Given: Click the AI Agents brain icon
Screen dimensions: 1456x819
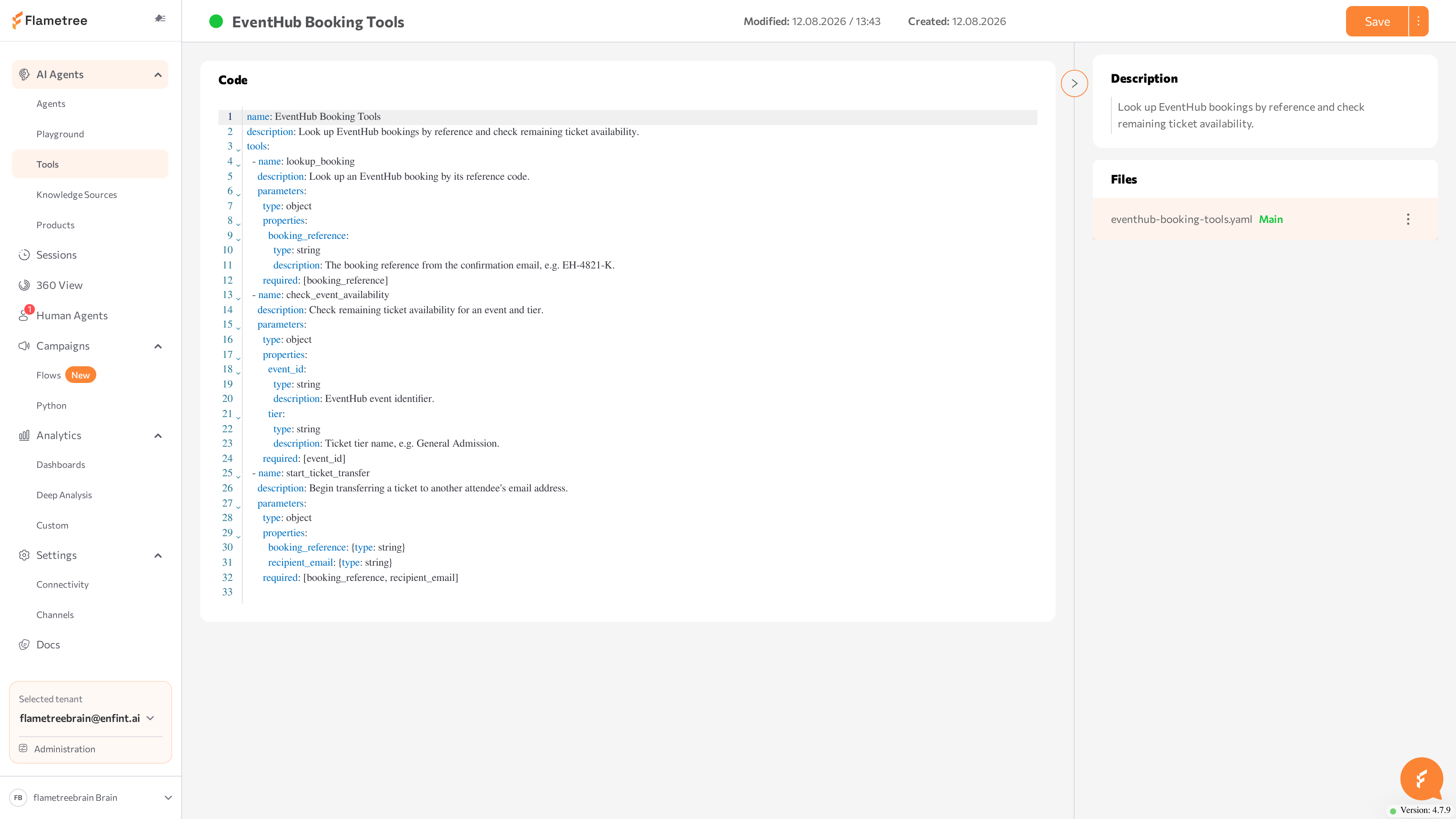Looking at the screenshot, I should (x=24, y=75).
